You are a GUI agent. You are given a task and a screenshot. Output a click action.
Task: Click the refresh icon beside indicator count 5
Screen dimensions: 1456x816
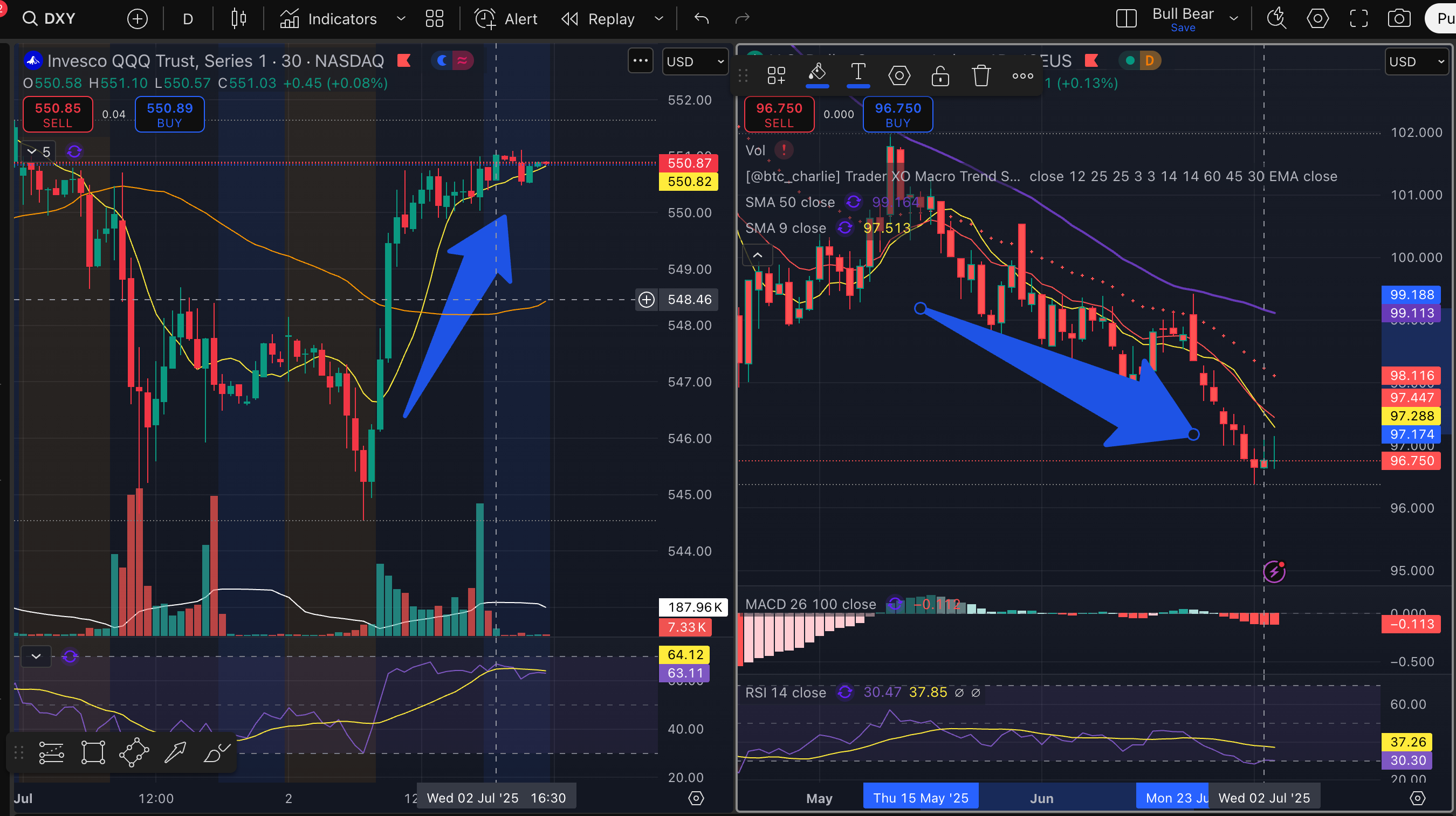(74, 151)
